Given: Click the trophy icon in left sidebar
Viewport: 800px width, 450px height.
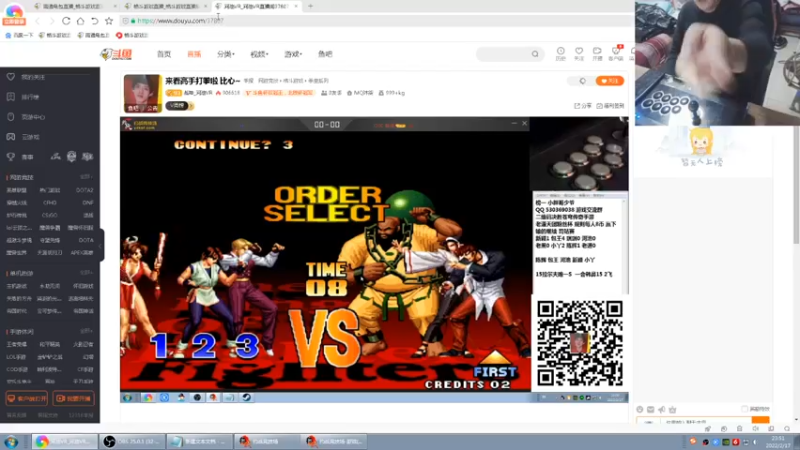Looking at the screenshot, I should (11, 157).
